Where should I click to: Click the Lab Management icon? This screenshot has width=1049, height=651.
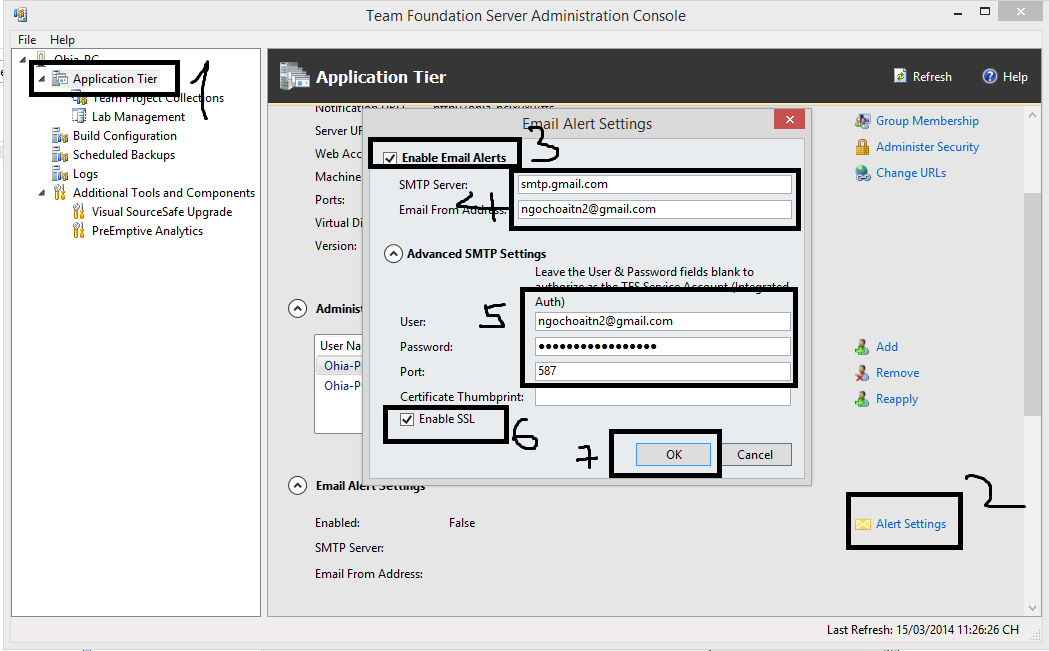pyautogui.click(x=79, y=116)
